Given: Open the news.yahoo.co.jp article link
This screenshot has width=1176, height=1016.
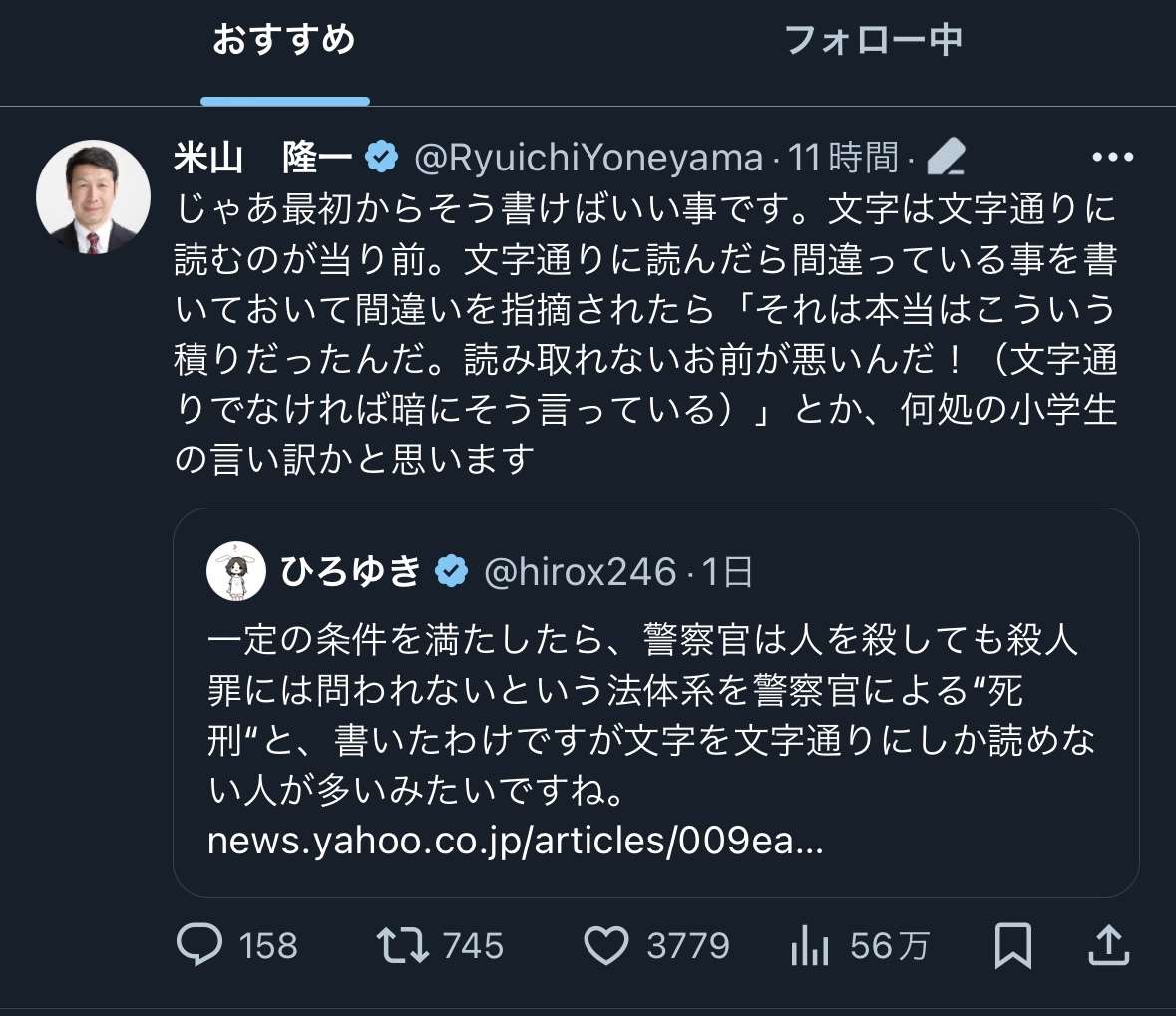Looking at the screenshot, I should click(x=515, y=842).
